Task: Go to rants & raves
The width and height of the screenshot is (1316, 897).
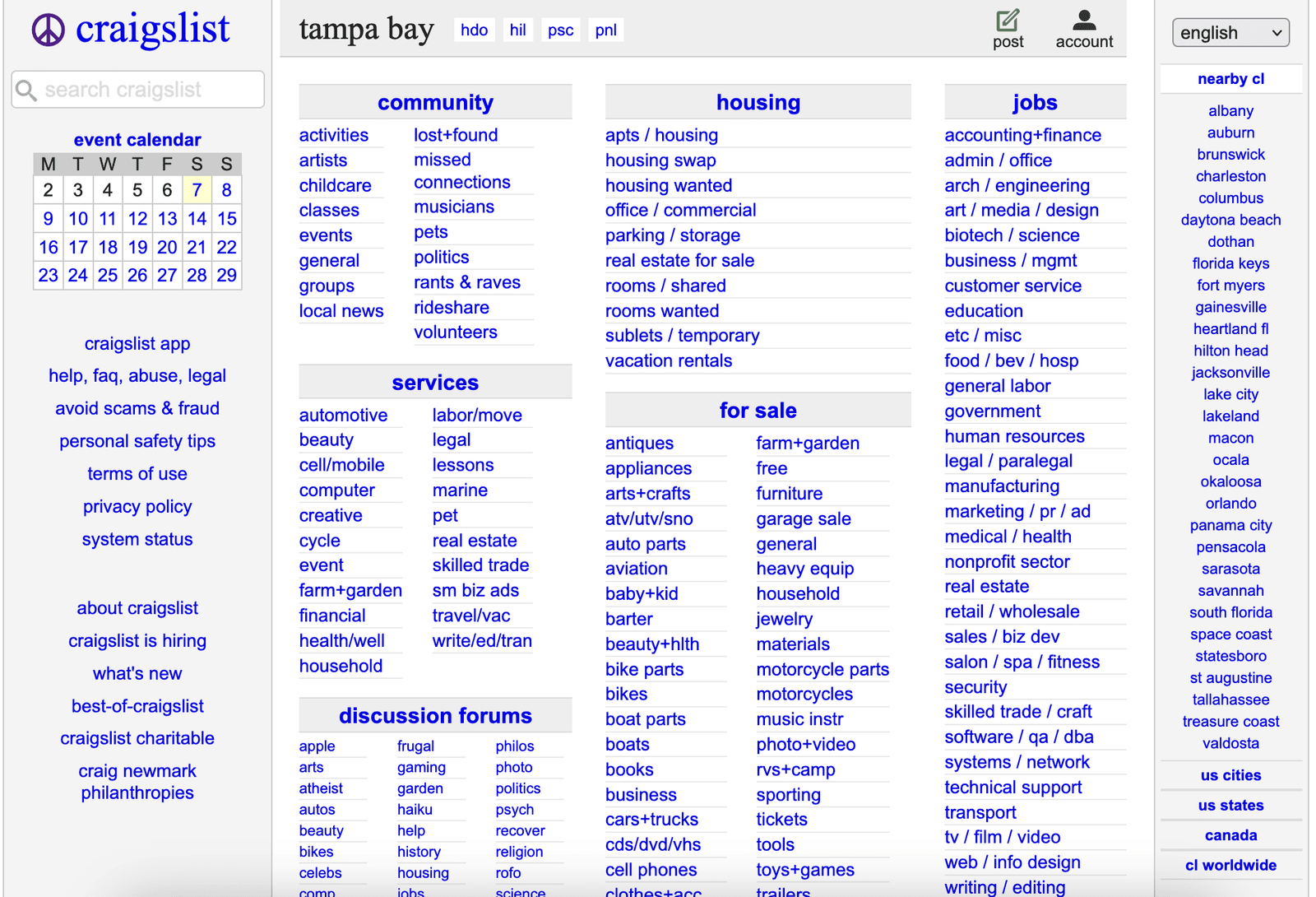Action: (x=466, y=282)
